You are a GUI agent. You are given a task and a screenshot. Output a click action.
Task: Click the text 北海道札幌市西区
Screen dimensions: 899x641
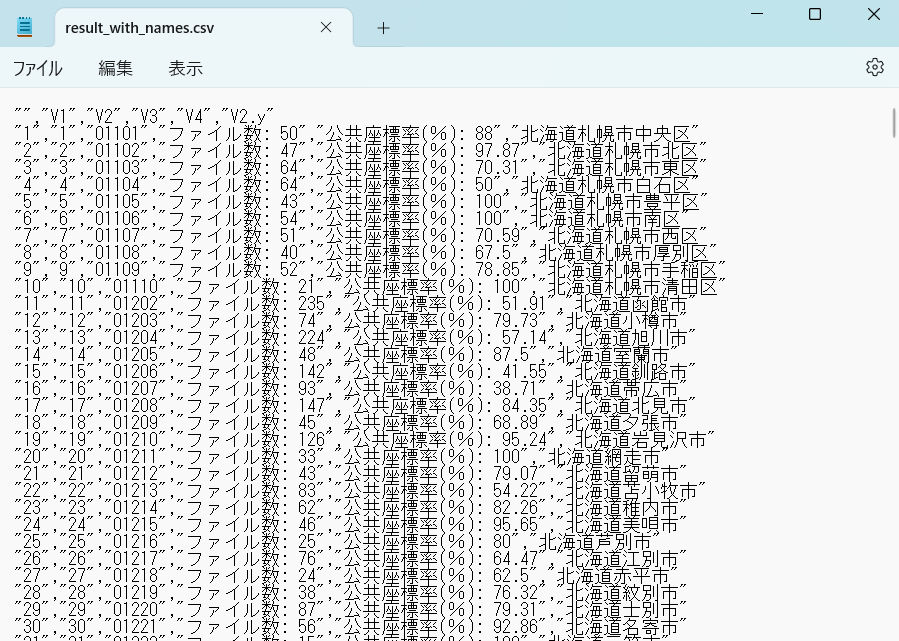click(x=623, y=236)
